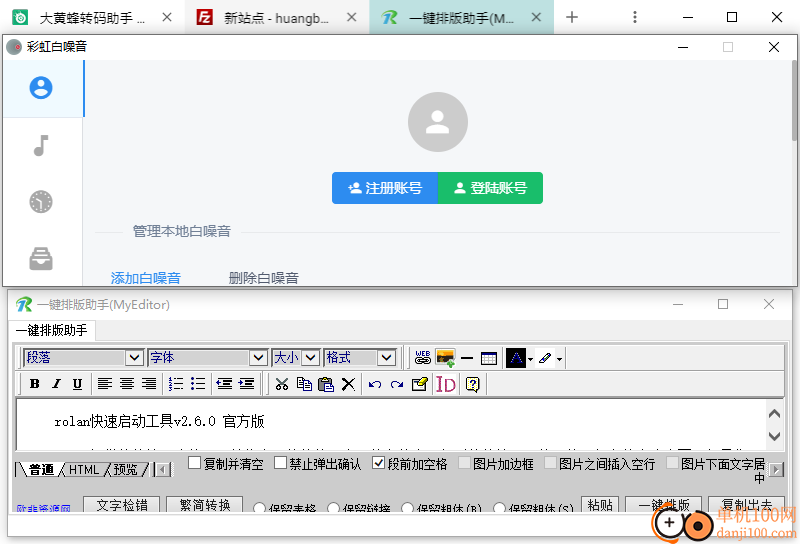
Task: Select the 一键排版助手 tab in MyEditor
Action: pyautogui.click(x=52, y=330)
